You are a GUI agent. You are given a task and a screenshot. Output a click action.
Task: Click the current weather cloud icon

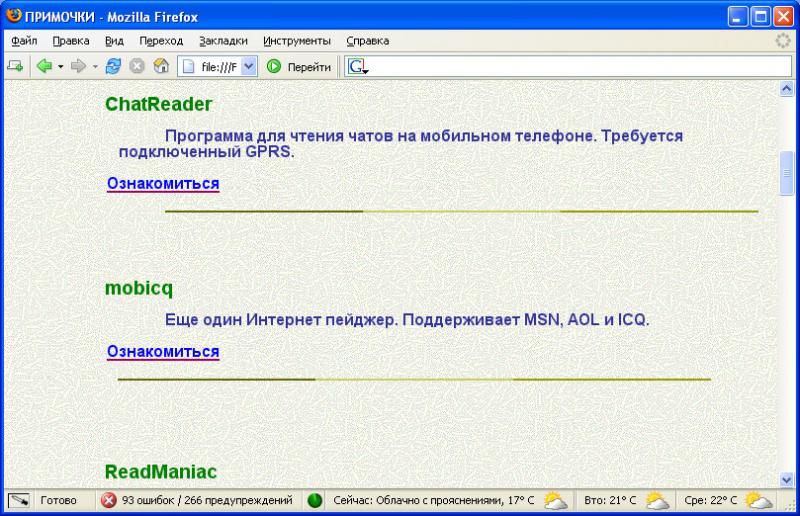tap(555, 500)
